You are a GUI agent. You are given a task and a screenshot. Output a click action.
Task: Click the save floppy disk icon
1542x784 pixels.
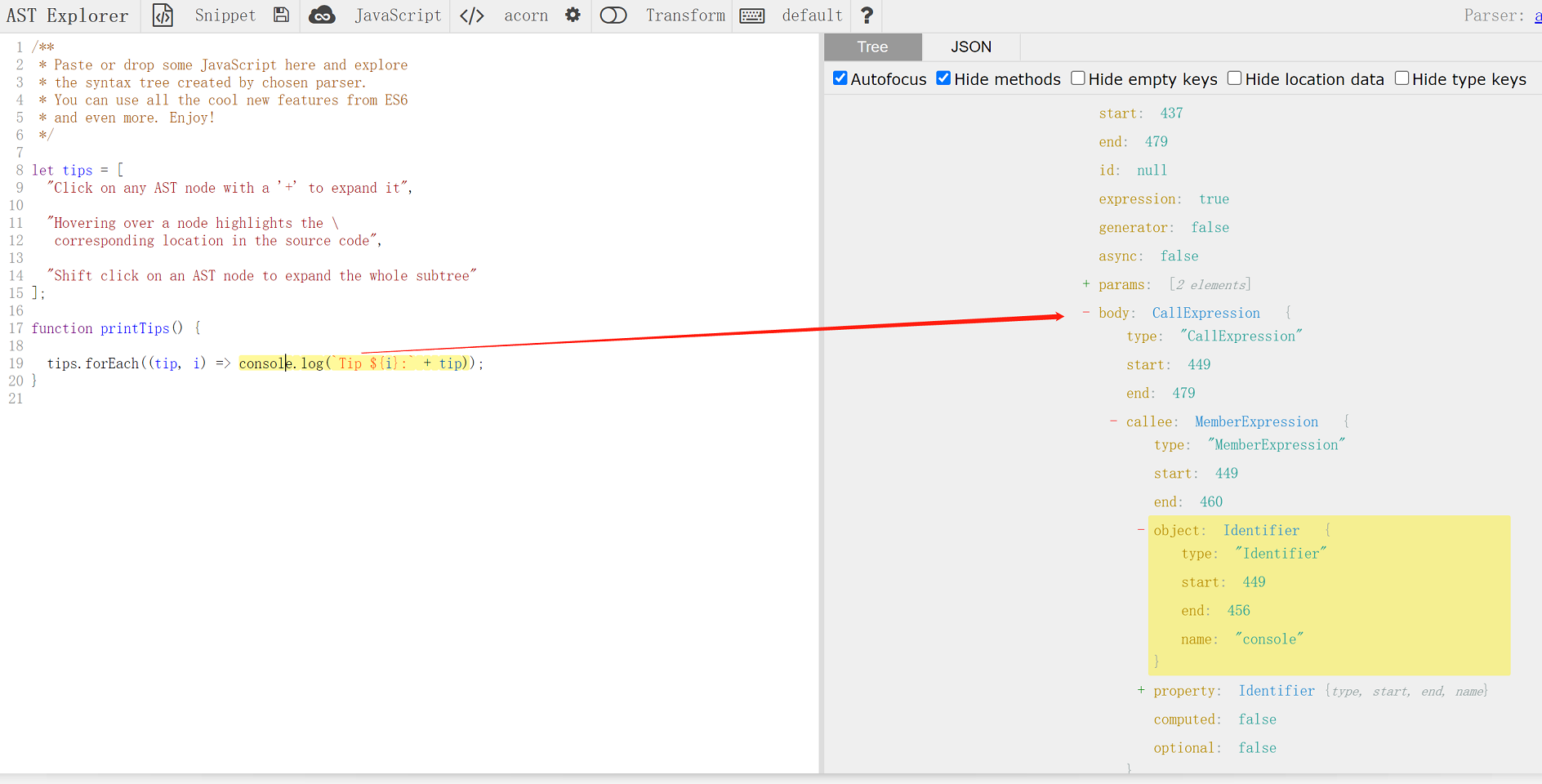coord(281,15)
